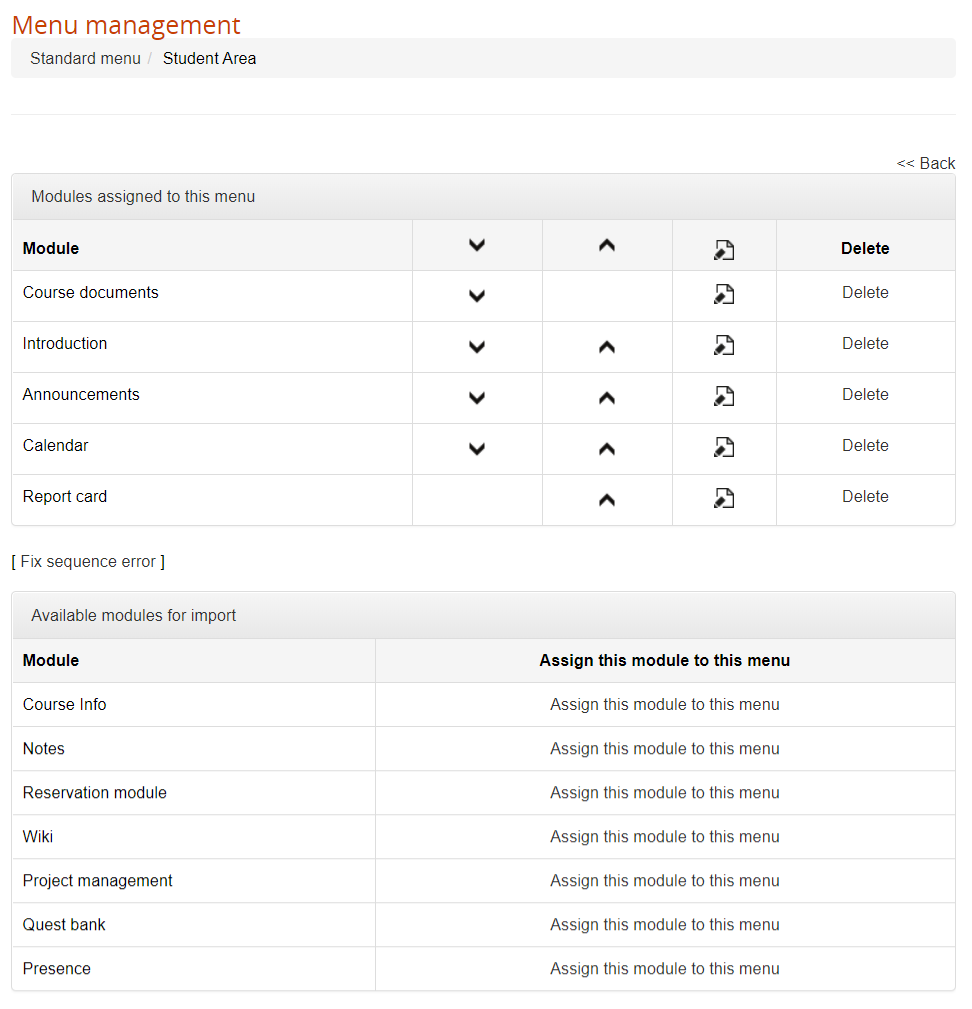Move Calendar down one position
The image size is (972, 1009).
coord(477,446)
